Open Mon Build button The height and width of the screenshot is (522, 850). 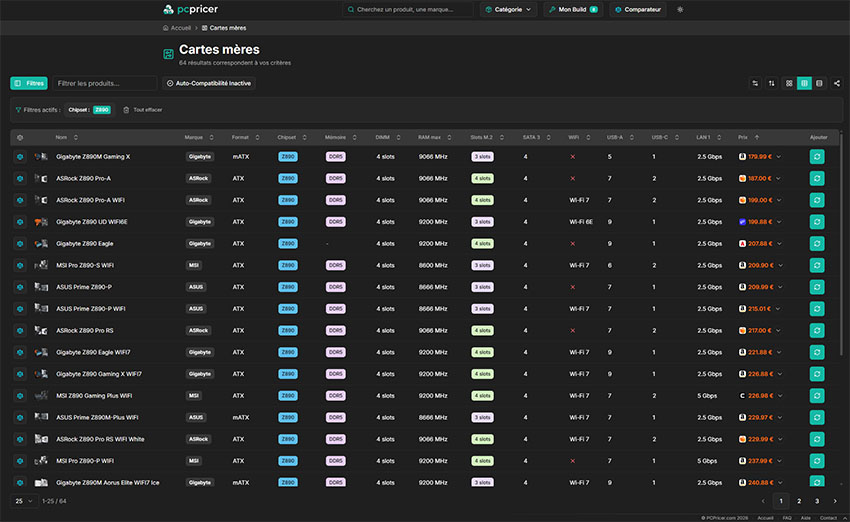(x=573, y=9)
